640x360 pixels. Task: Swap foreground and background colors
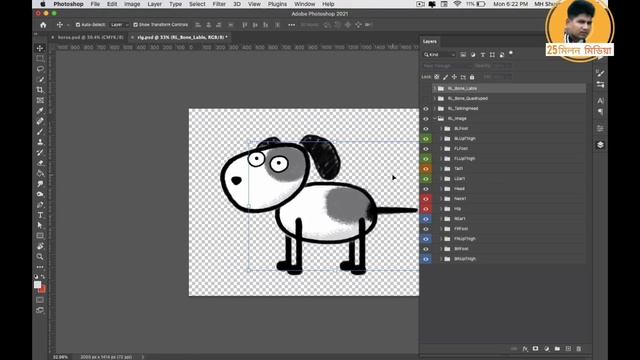(43, 277)
